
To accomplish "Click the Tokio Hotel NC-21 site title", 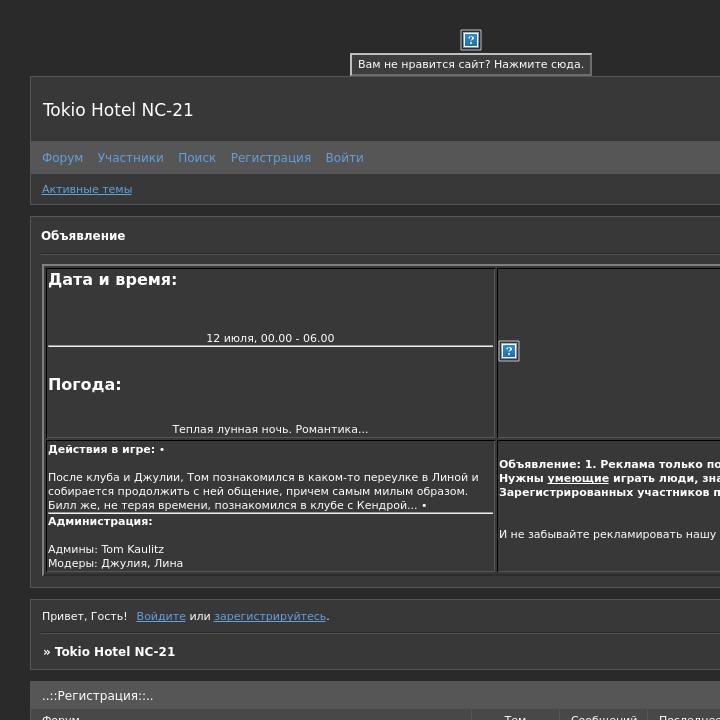I will point(118,110).
